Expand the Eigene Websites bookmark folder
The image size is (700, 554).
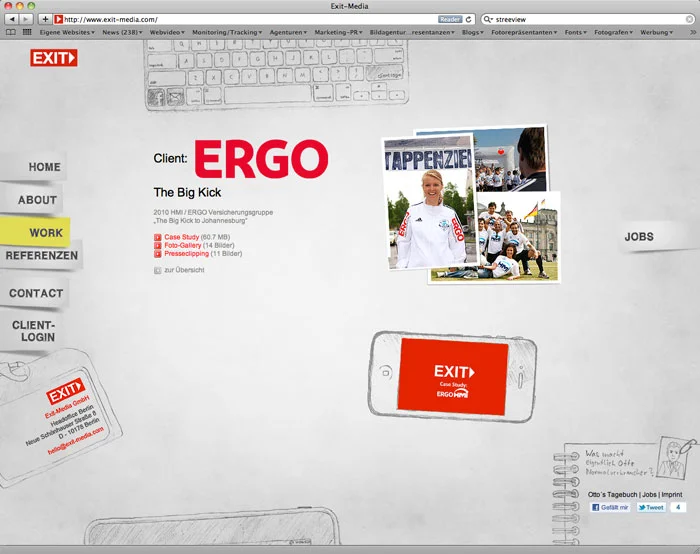point(68,32)
